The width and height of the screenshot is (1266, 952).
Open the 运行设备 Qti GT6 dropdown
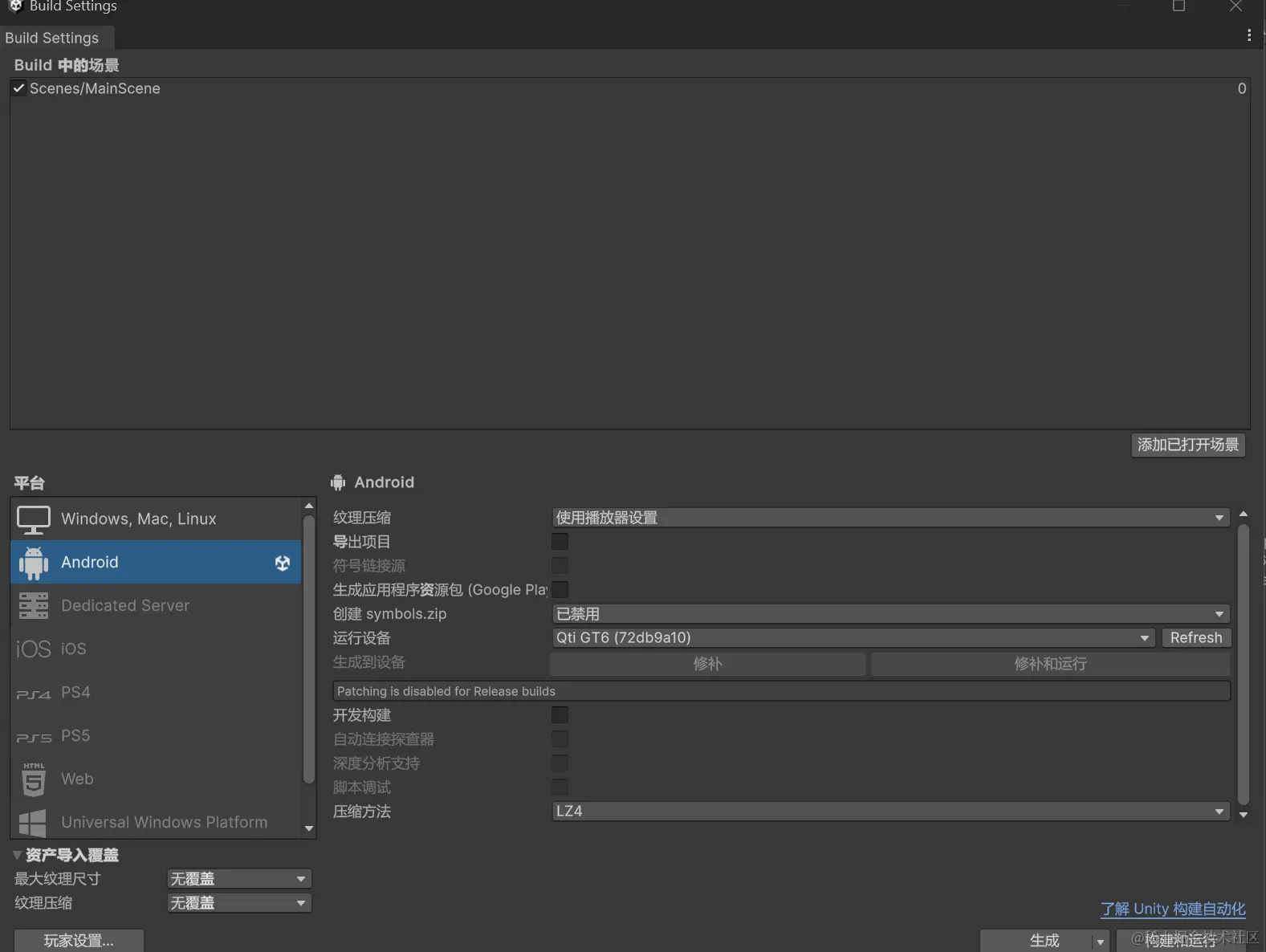(853, 638)
